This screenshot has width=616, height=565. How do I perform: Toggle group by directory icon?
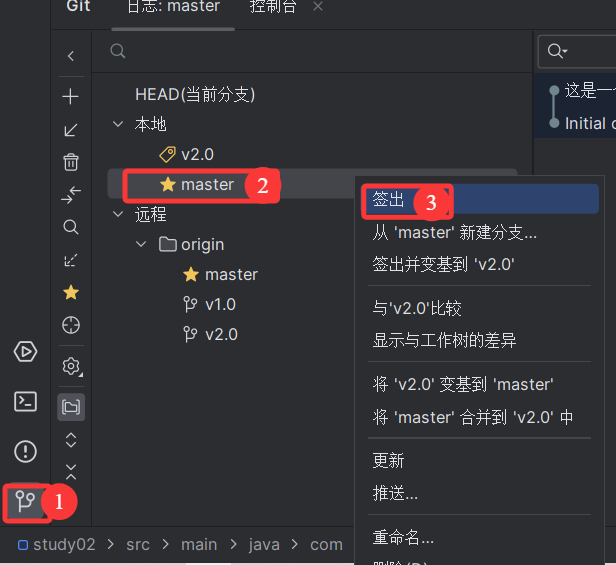click(x=71, y=407)
